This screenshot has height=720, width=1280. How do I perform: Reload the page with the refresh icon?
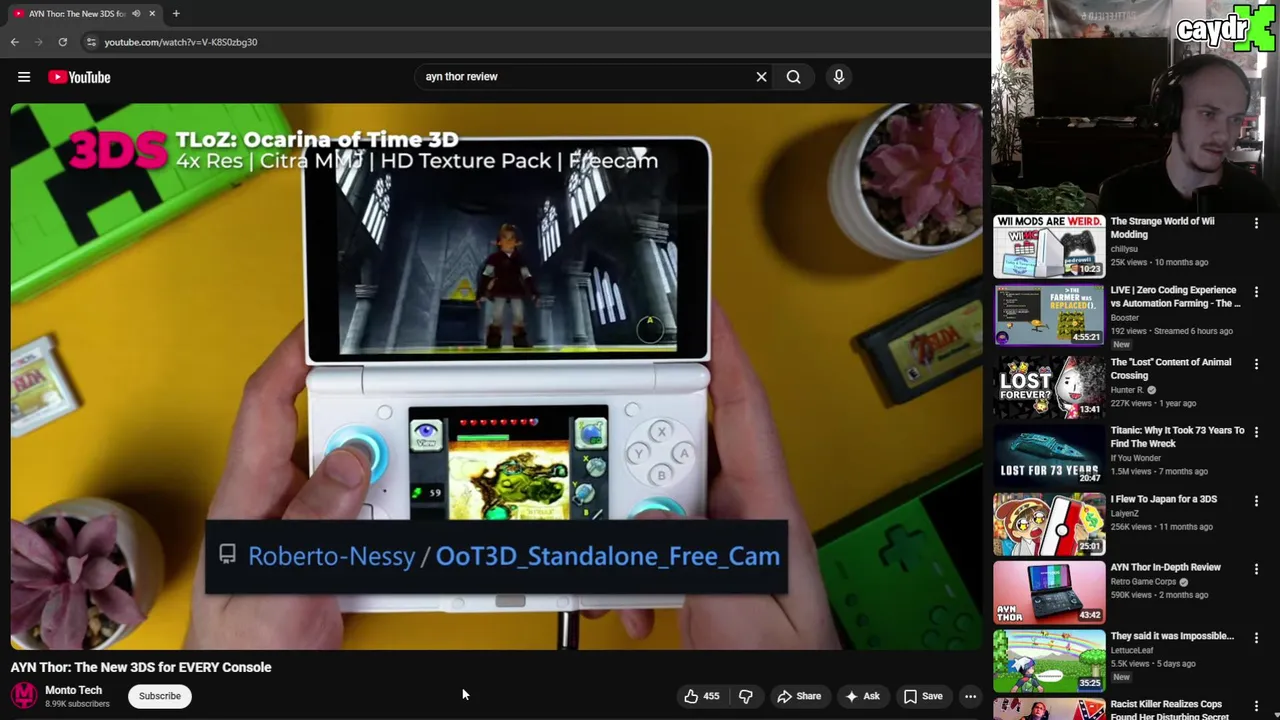pos(62,42)
